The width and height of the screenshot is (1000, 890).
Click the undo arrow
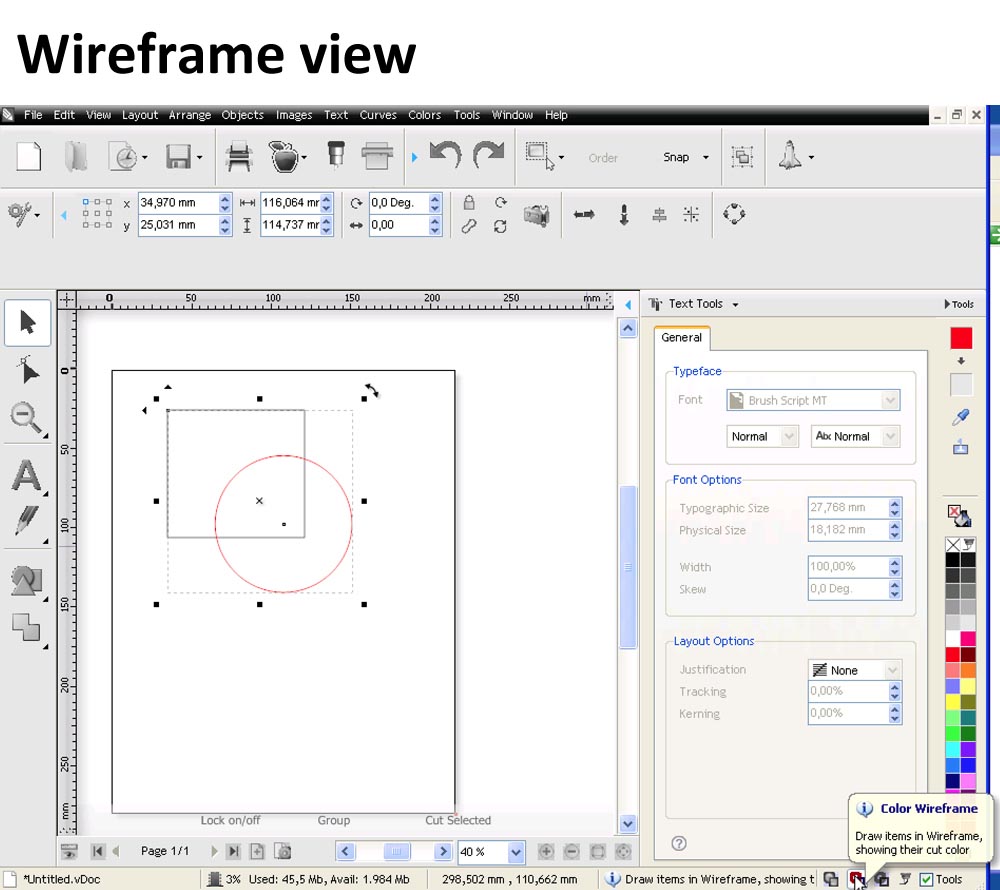click(x=445, y=156)
